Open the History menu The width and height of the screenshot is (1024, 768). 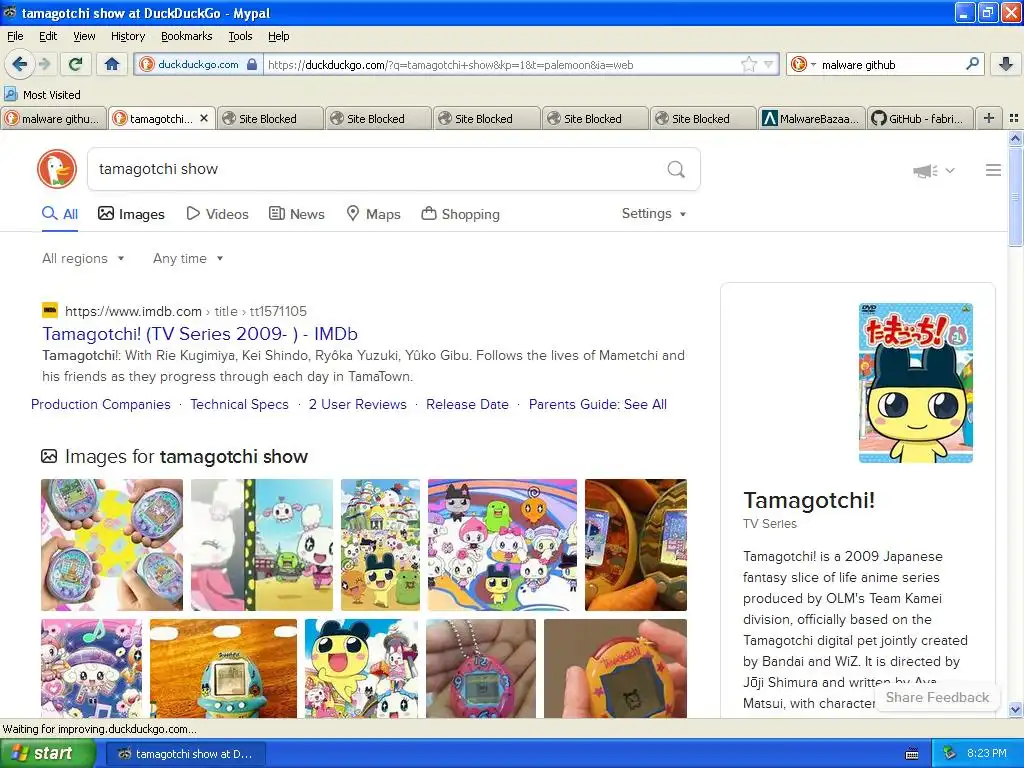pos(127,36)
